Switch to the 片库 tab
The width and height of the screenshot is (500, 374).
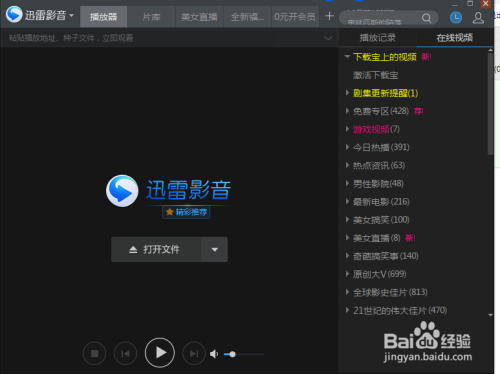click(x=151, y=17)
